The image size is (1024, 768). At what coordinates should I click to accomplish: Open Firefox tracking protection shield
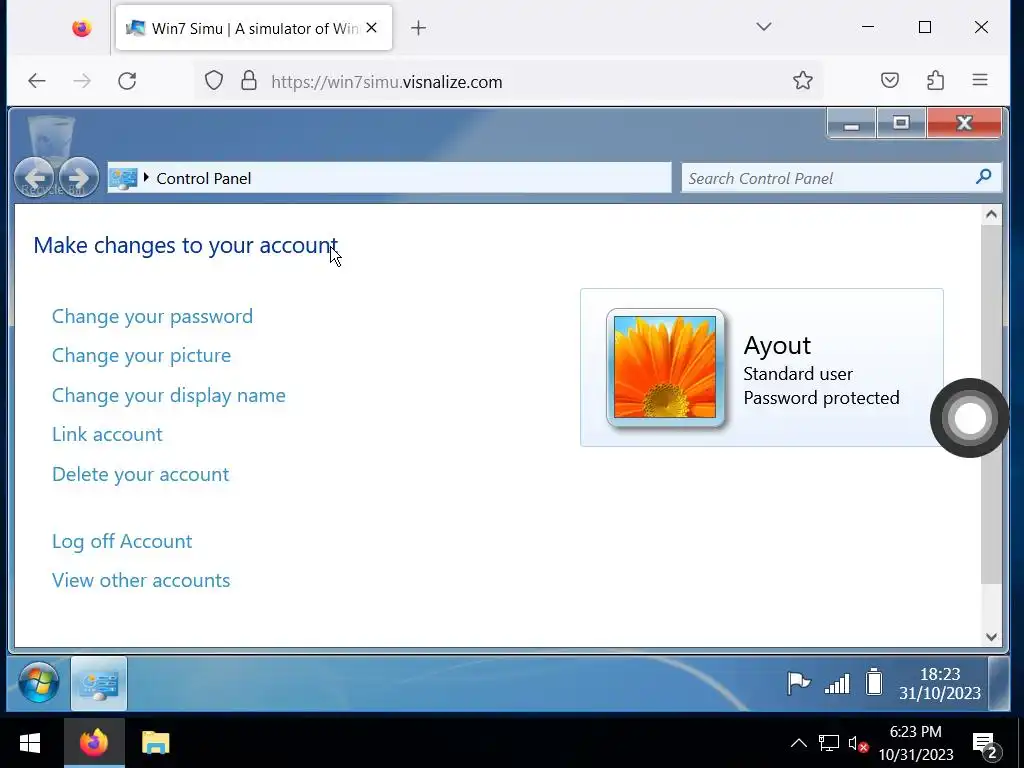coord(214,81)
